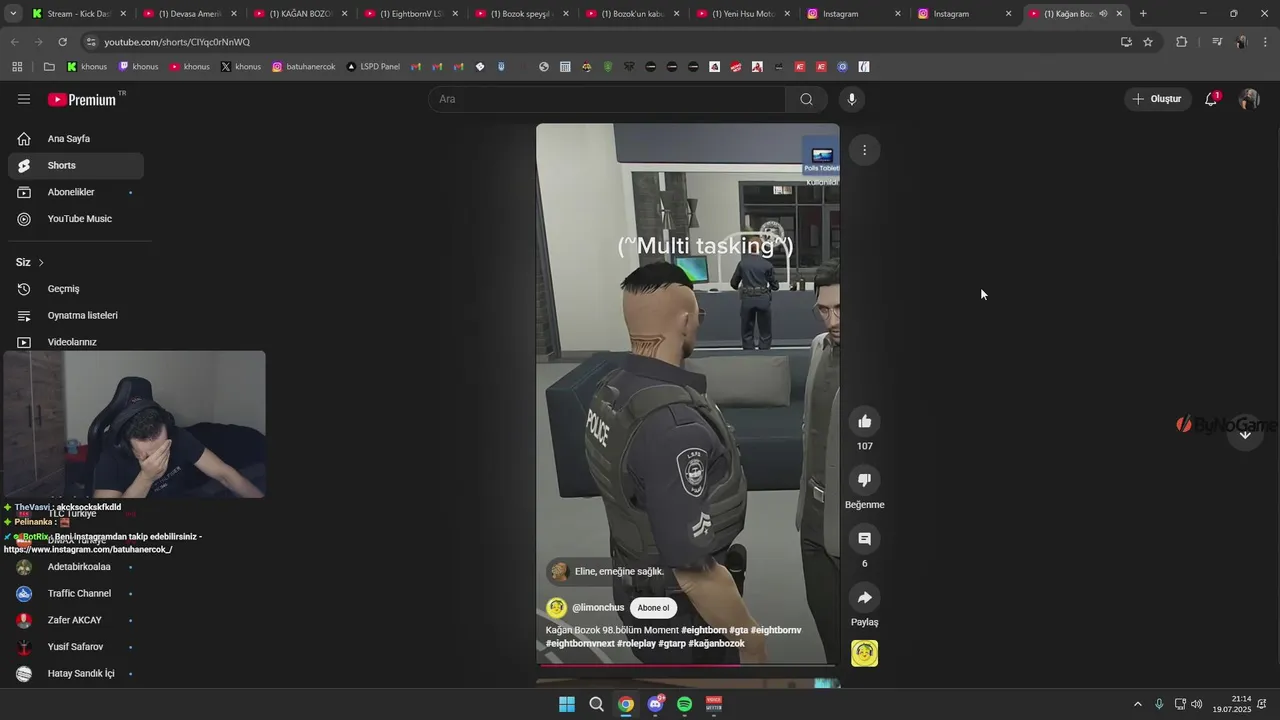
Task: Switch to the first Instagram tab
Action: click(x=853, y=14)
